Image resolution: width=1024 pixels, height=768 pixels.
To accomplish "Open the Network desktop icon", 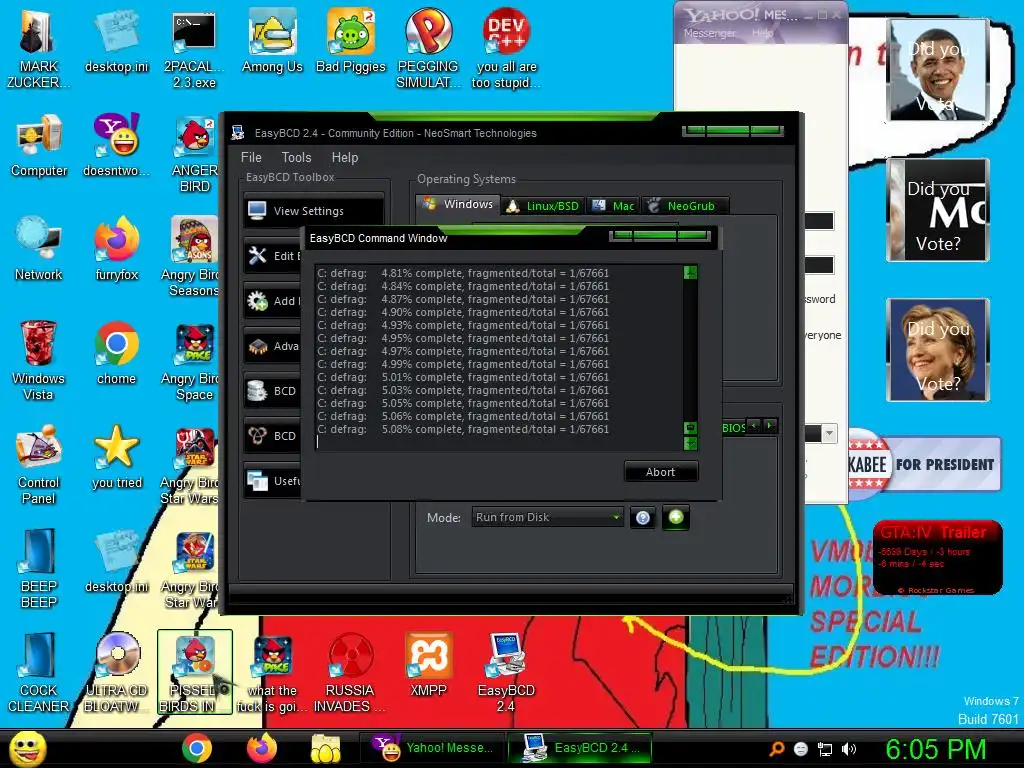I will 39,249.
